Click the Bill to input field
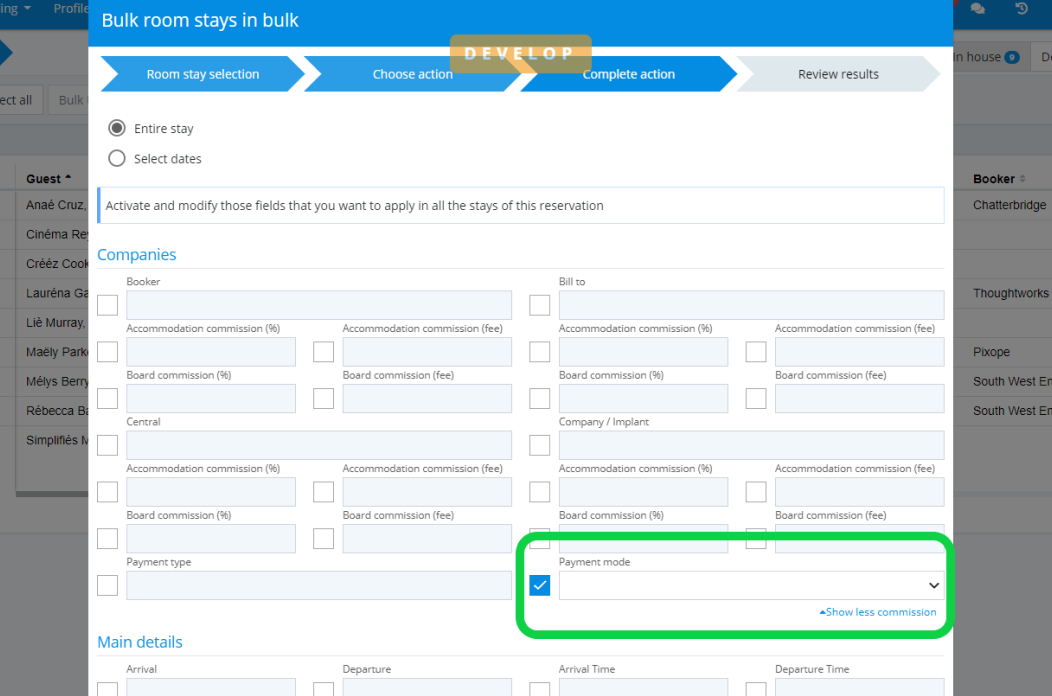Screen dimensions: 1052x696 click(x=750, y=305)
